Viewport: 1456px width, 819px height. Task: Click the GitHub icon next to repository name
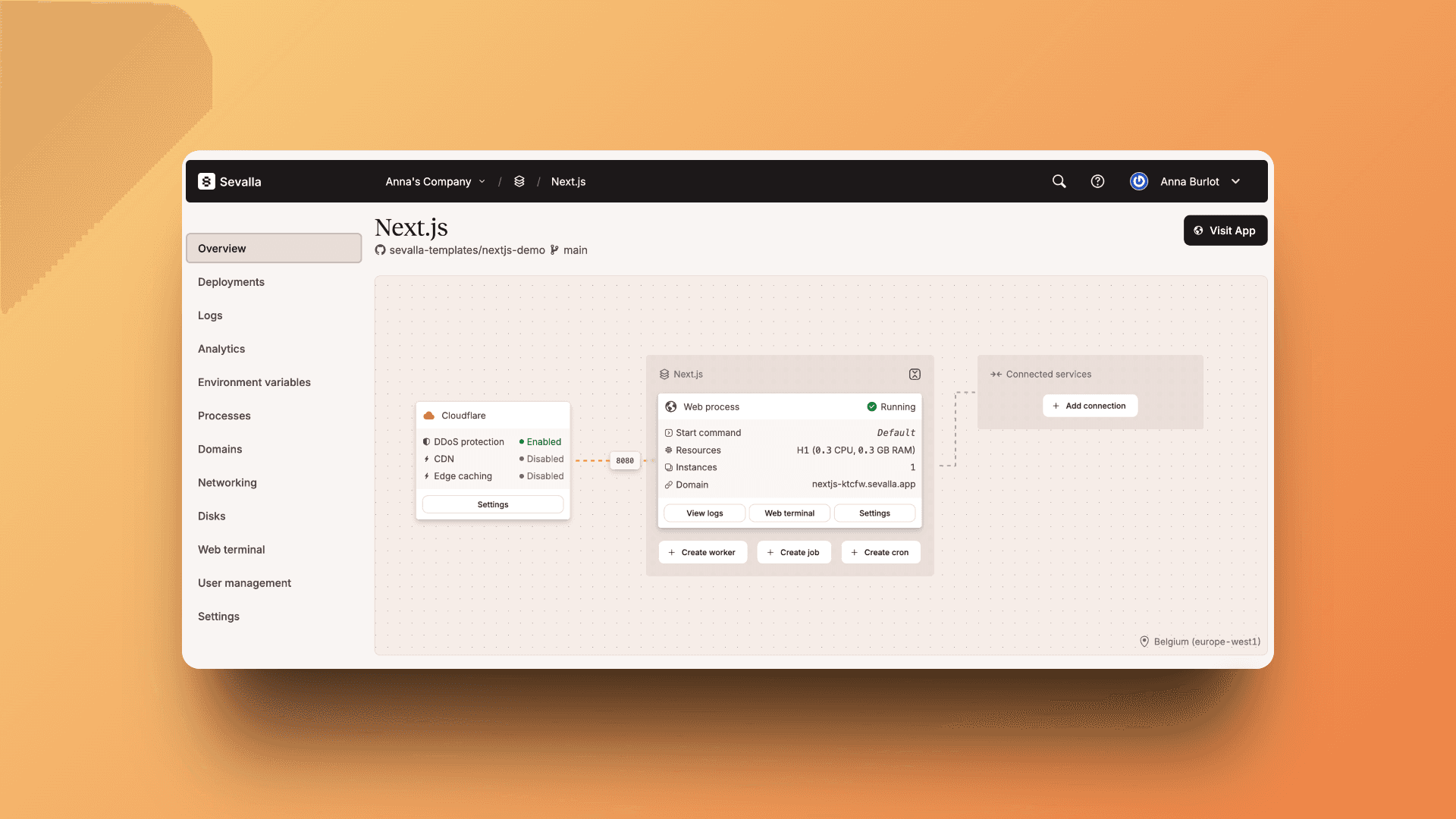[381, 250]
